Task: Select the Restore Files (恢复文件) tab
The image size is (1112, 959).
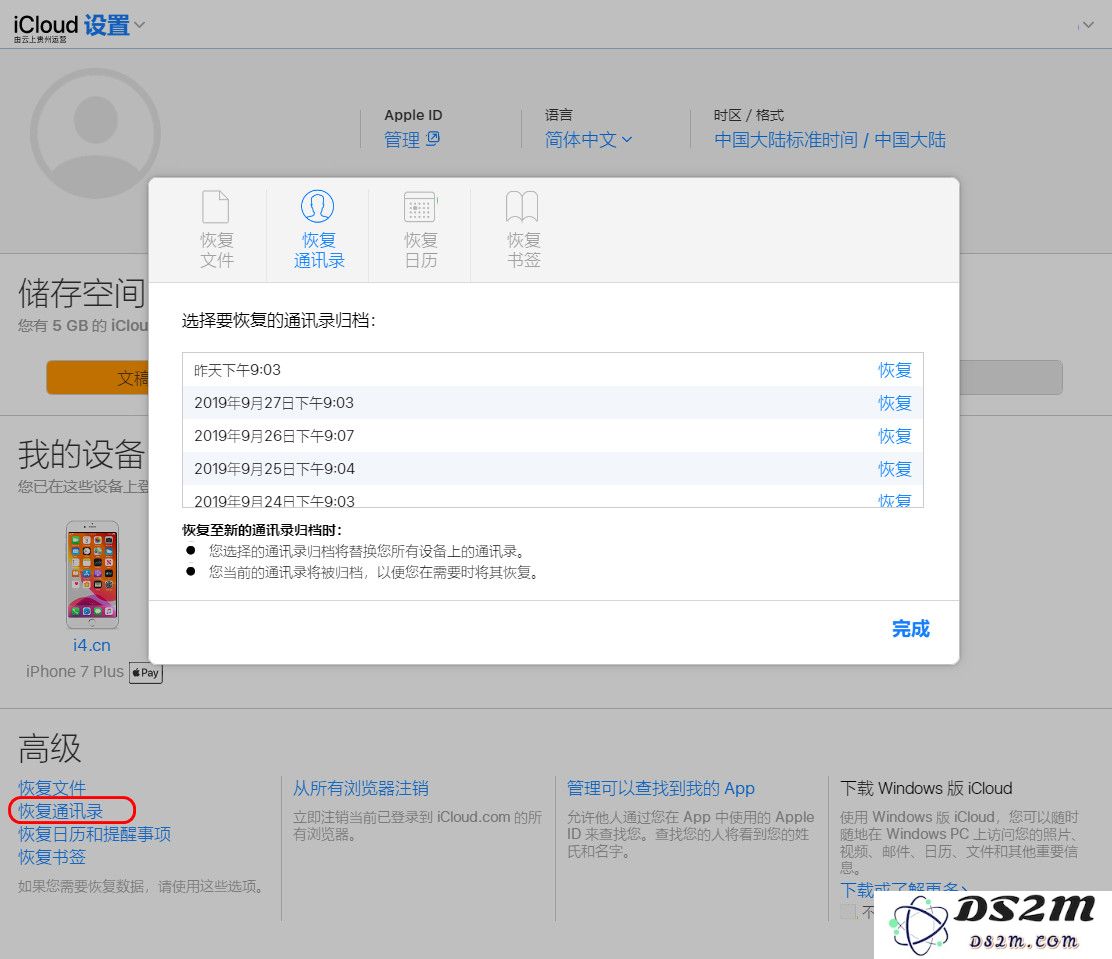Action: point(216,229)
